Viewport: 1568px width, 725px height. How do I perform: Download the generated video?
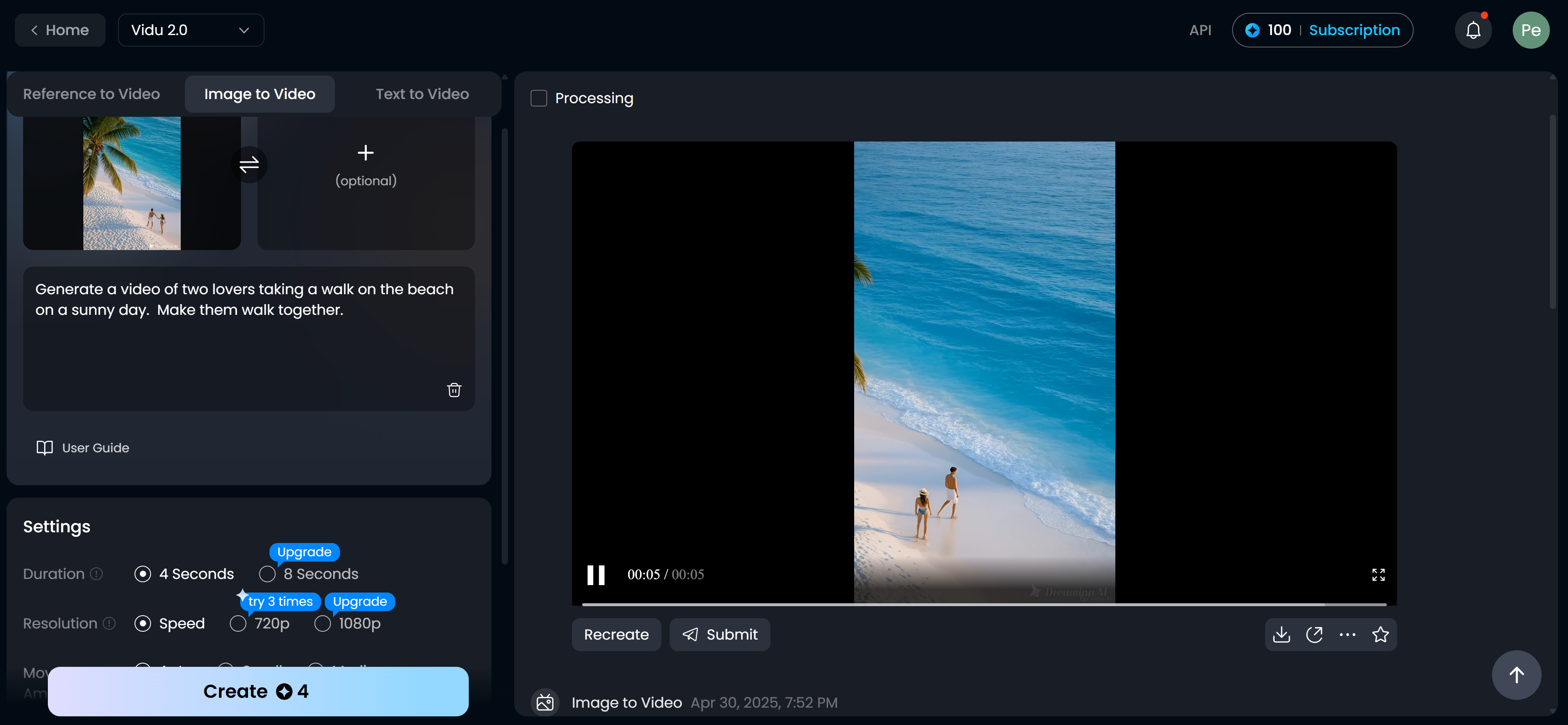click(1281, 634)
